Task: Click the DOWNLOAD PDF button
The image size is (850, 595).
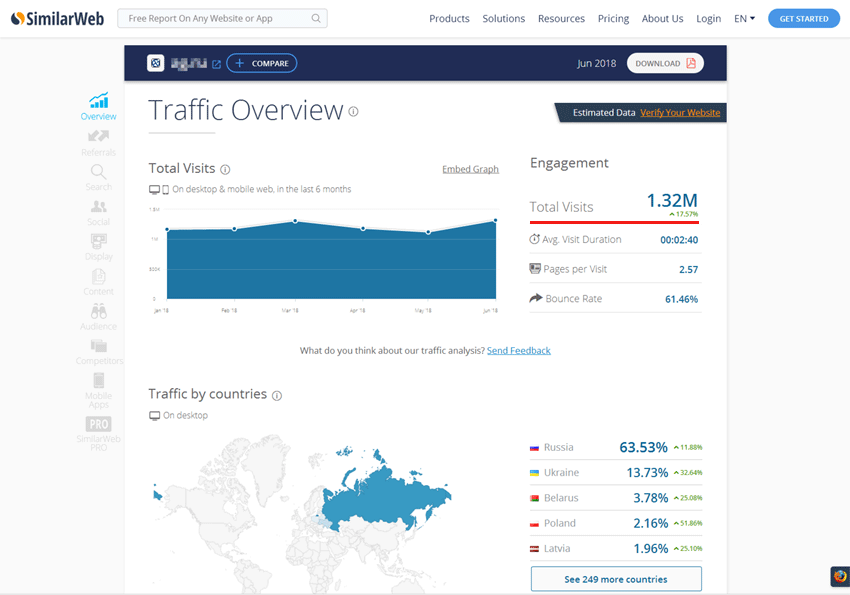Action: tap(665, 63)
